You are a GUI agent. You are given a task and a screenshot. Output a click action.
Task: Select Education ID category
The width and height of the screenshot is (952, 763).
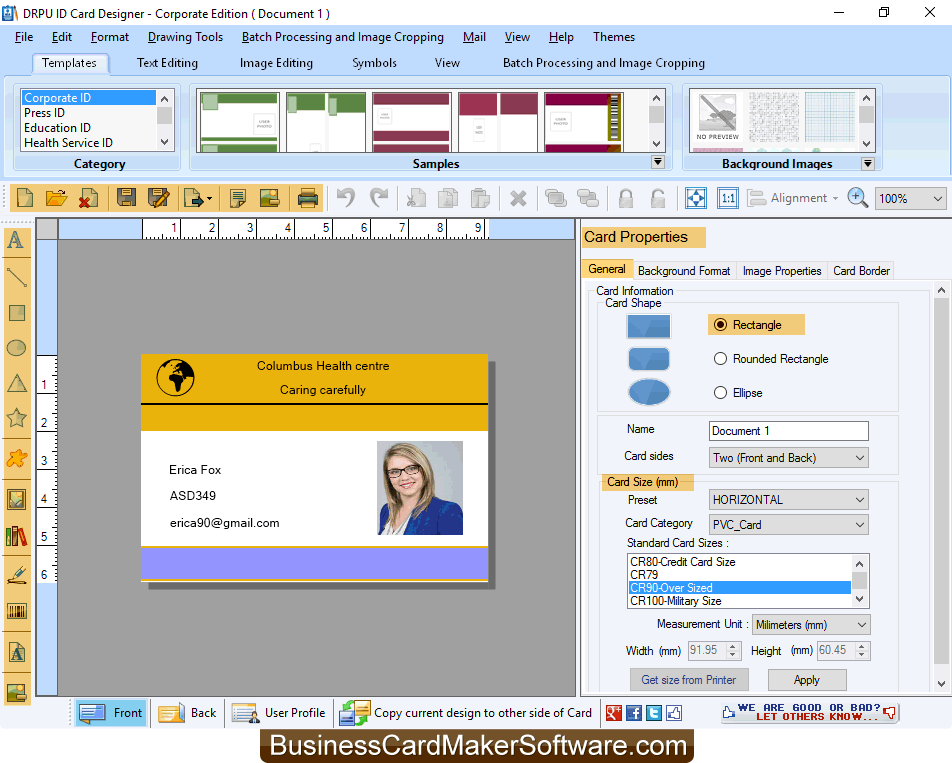(89, 128)
